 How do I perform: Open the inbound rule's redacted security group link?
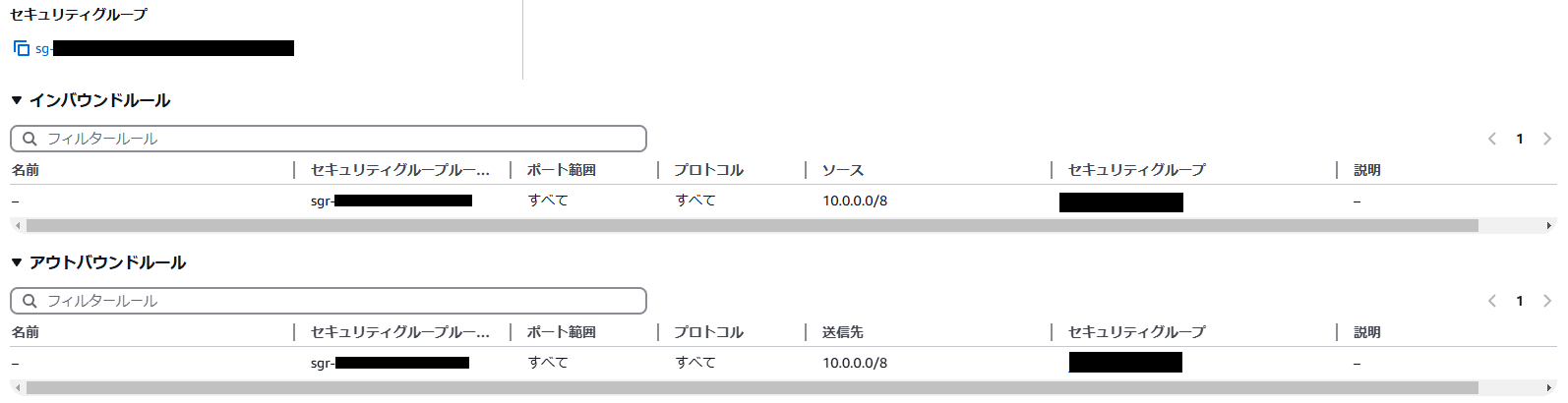[1121, 202]
